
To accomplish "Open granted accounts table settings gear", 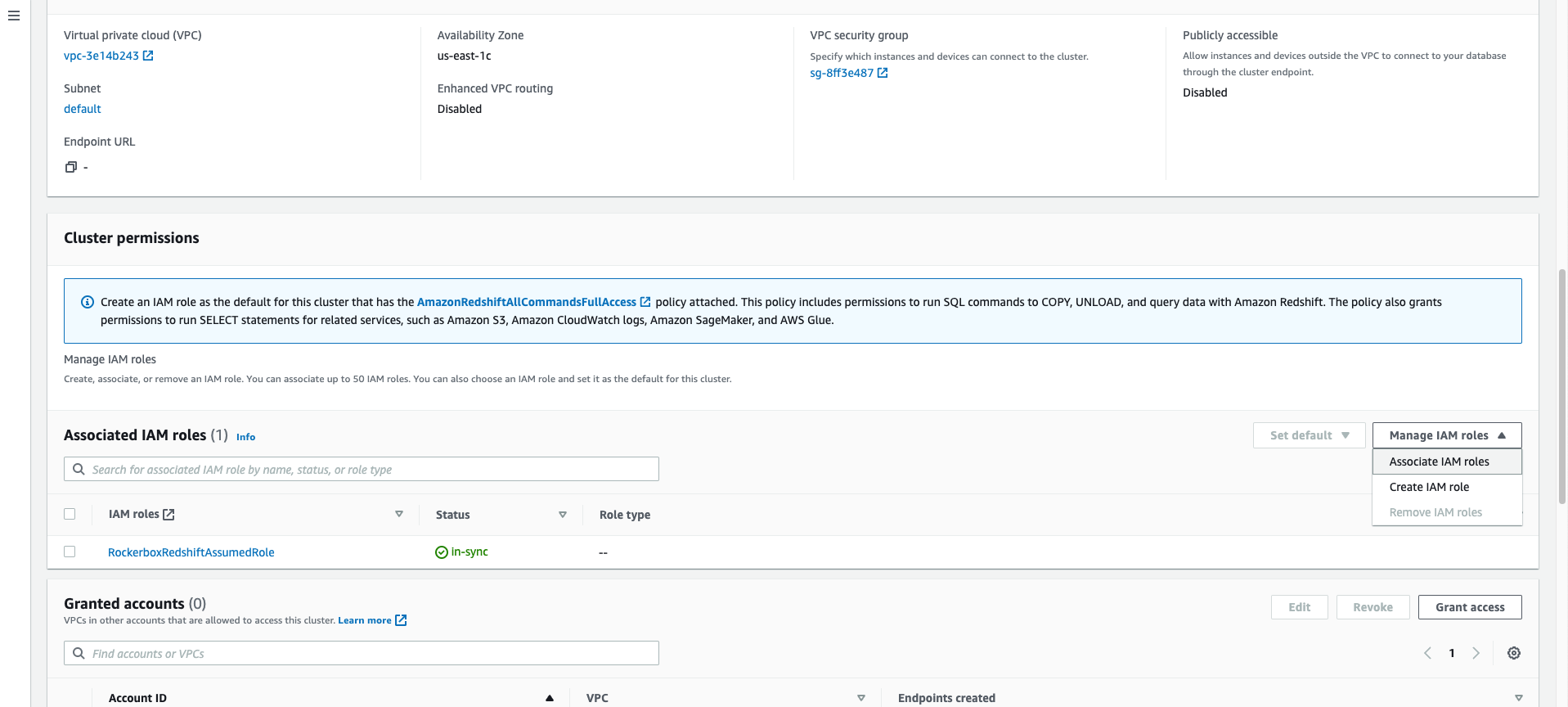I will coord(1514,653).
